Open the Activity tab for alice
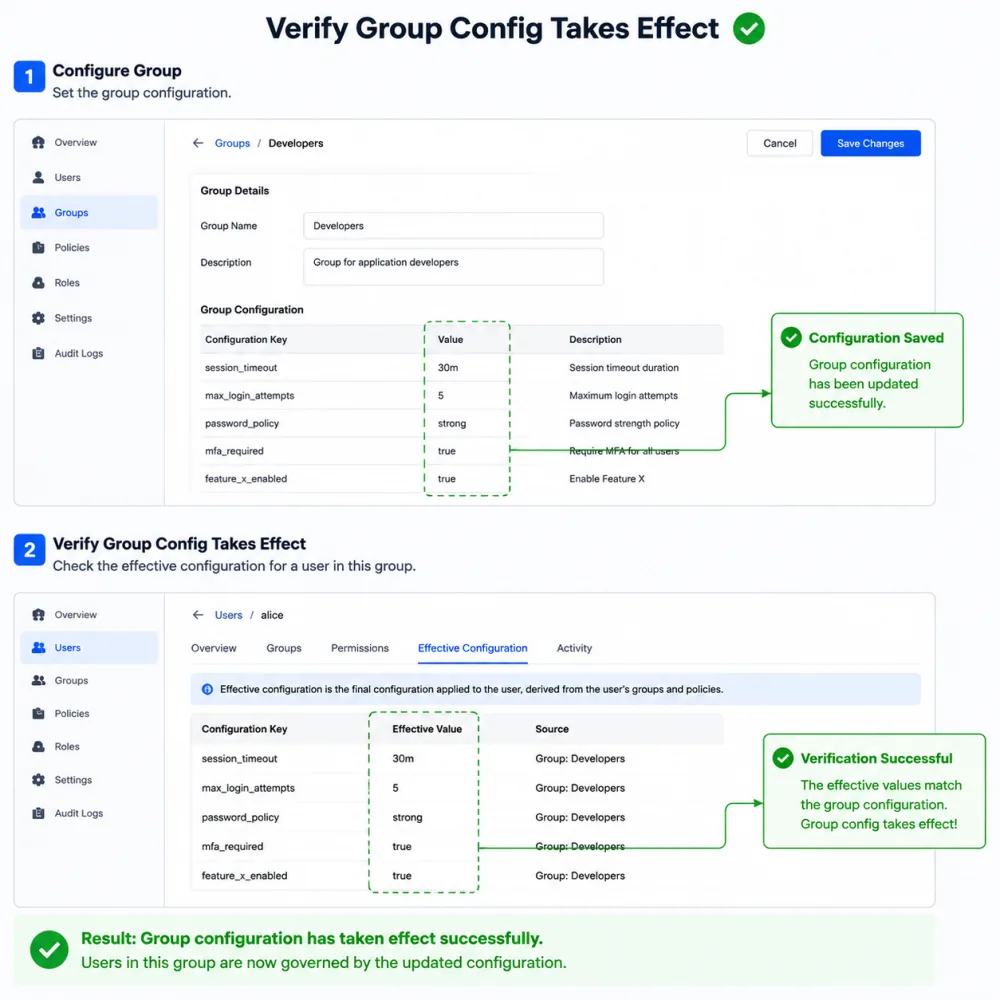Viewport: 1000px width, 1000px height. tap(574, 648)
